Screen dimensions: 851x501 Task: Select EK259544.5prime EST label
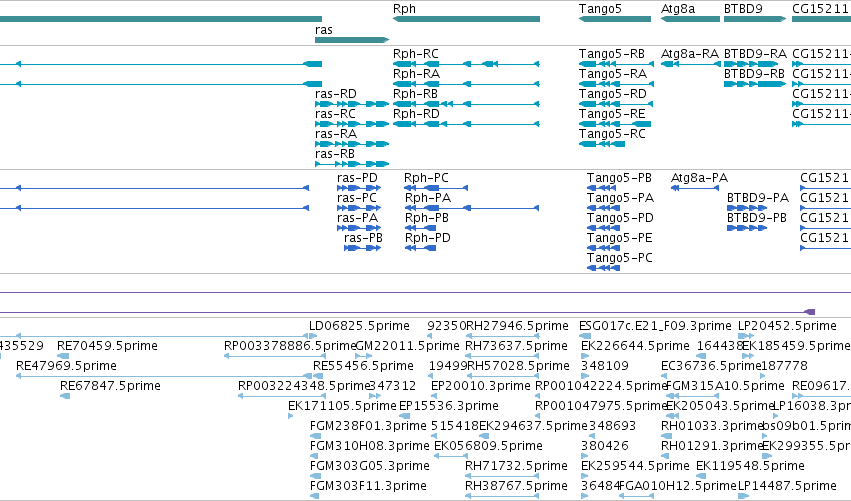[x=635, y=466]
